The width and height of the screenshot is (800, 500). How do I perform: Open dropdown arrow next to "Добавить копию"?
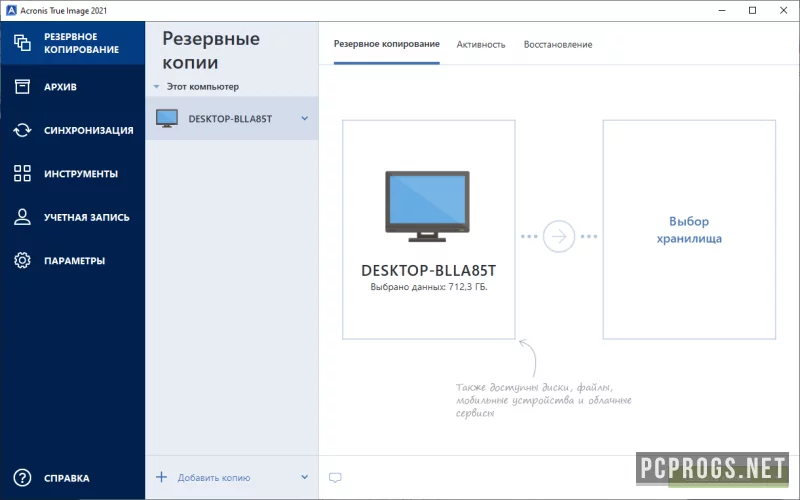coord(305,477)
